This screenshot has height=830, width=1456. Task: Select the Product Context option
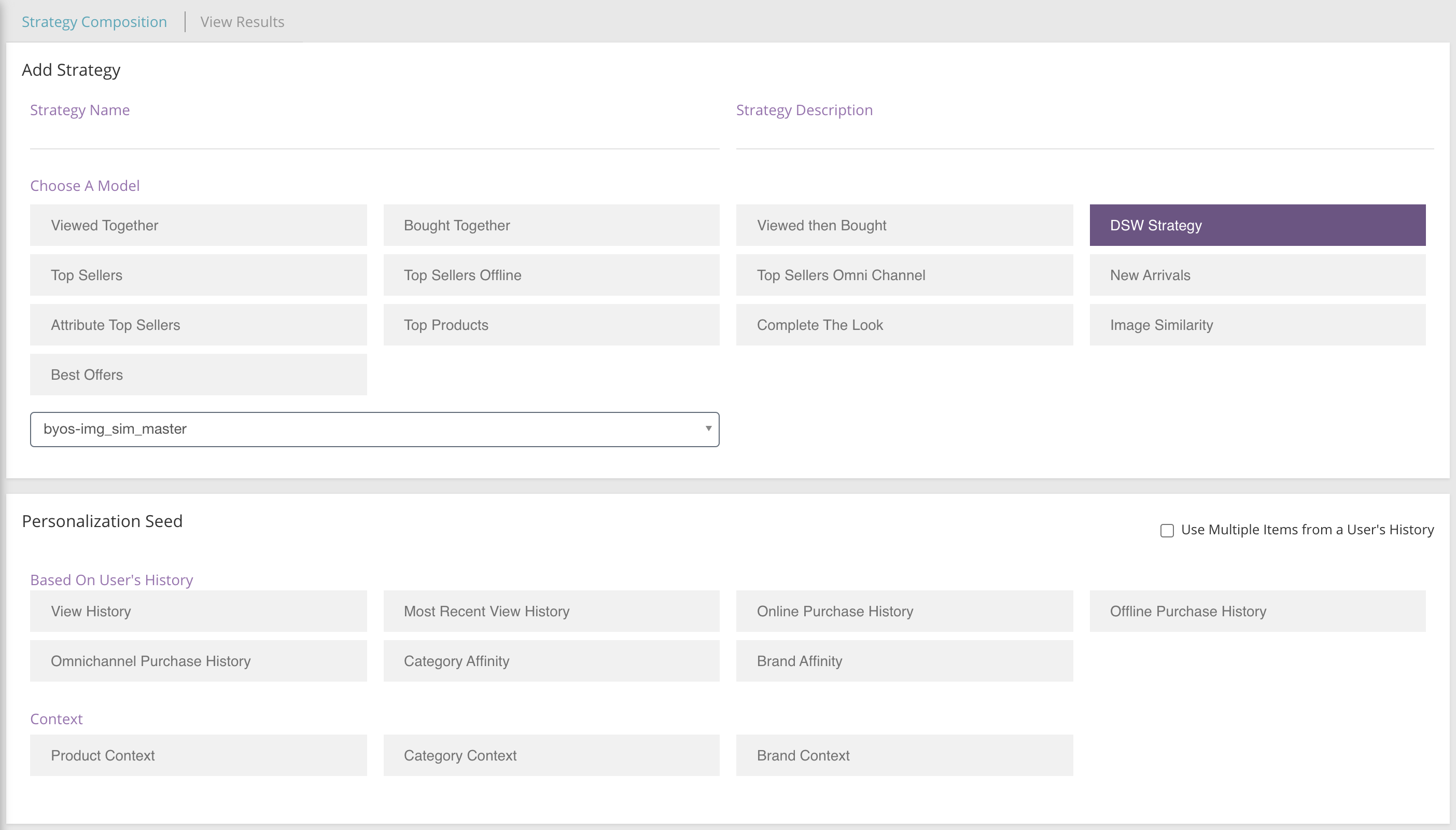coord(198,755)
